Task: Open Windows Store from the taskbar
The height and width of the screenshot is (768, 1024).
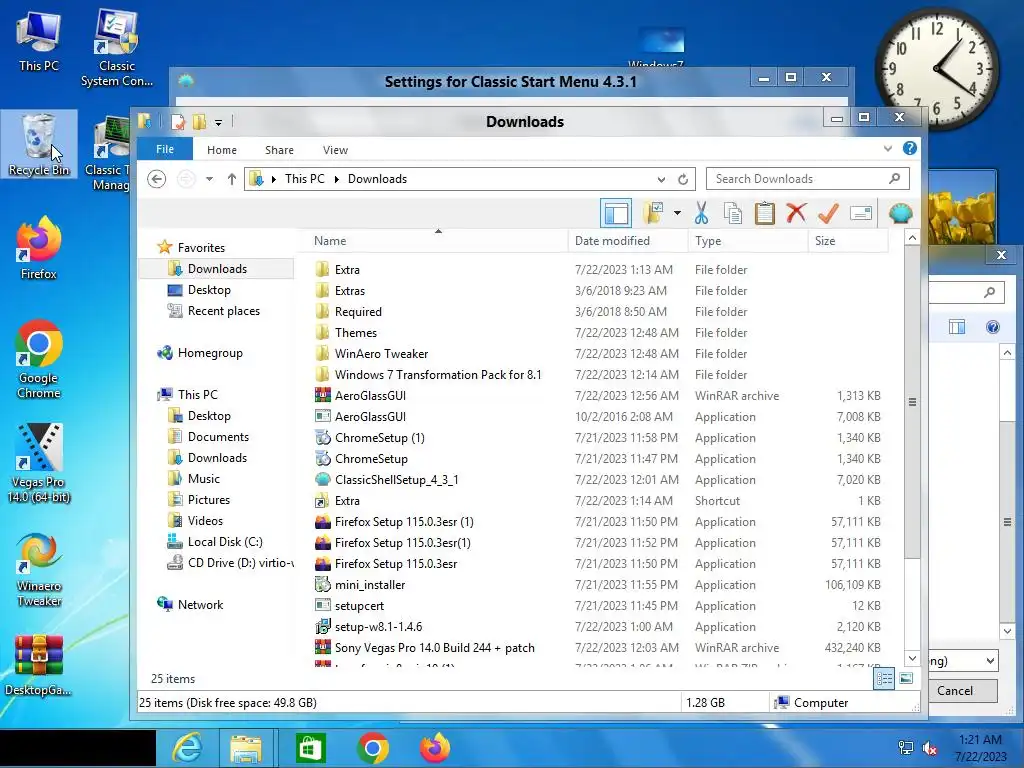Action: [310, 748]
